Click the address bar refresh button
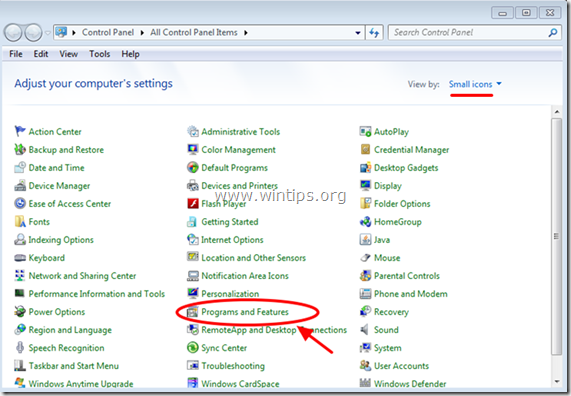 (x=374, y=33)
